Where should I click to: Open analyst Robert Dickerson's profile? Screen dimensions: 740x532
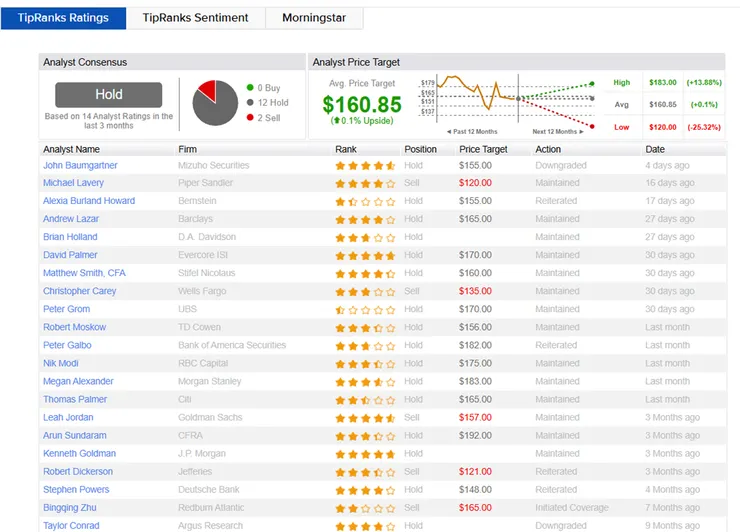tap(78, 471)
